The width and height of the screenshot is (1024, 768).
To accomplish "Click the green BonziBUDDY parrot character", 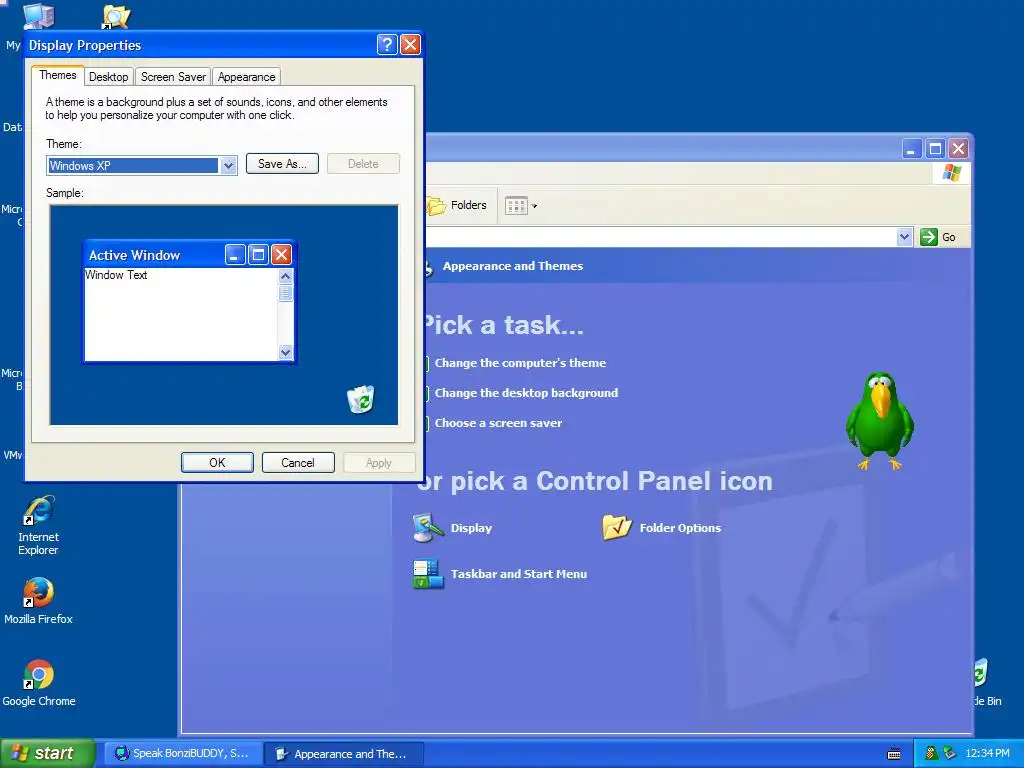I will click(880, 421).
